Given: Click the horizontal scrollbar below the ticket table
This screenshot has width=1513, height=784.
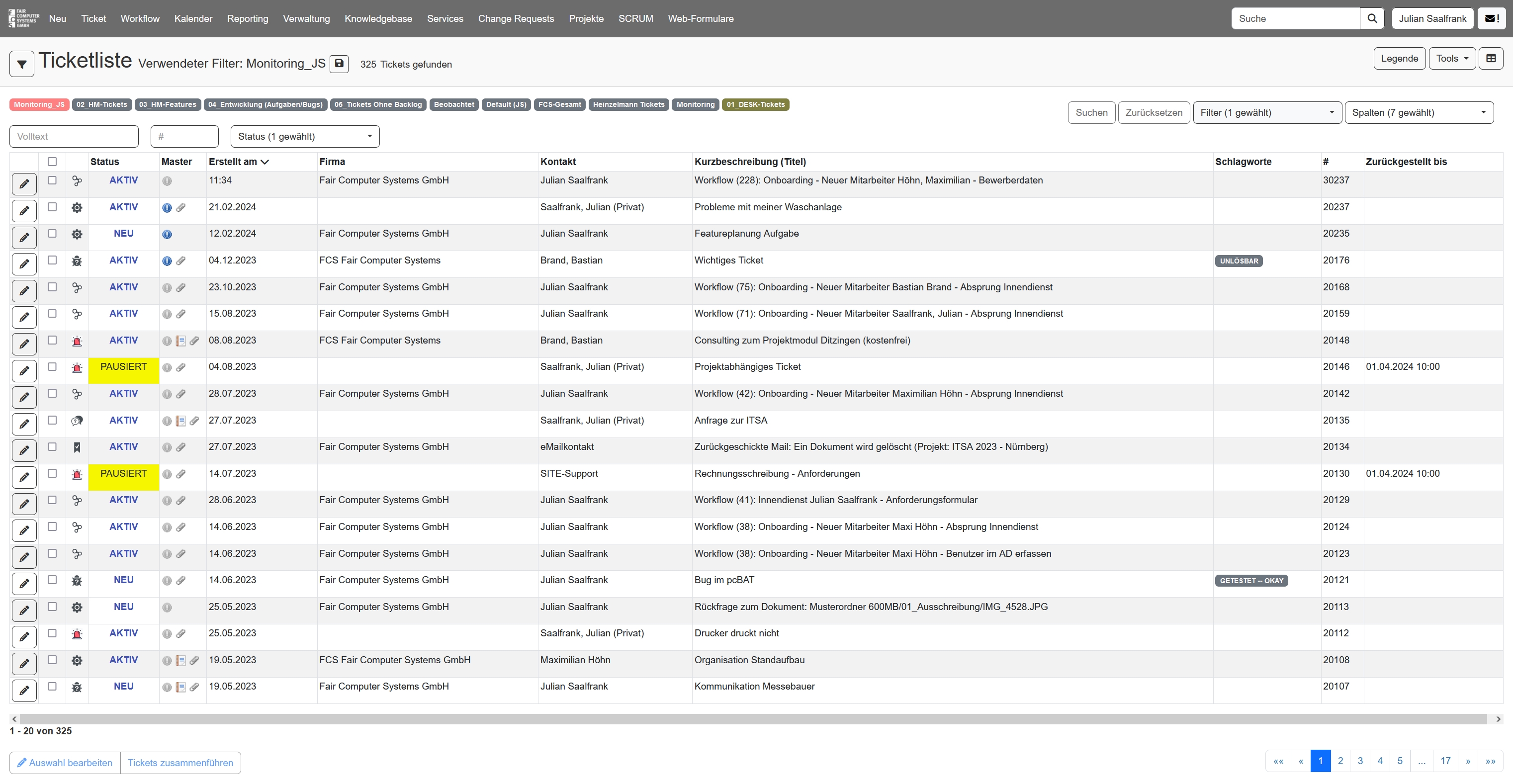Looking at the screenshot, I should pos(752,719).
